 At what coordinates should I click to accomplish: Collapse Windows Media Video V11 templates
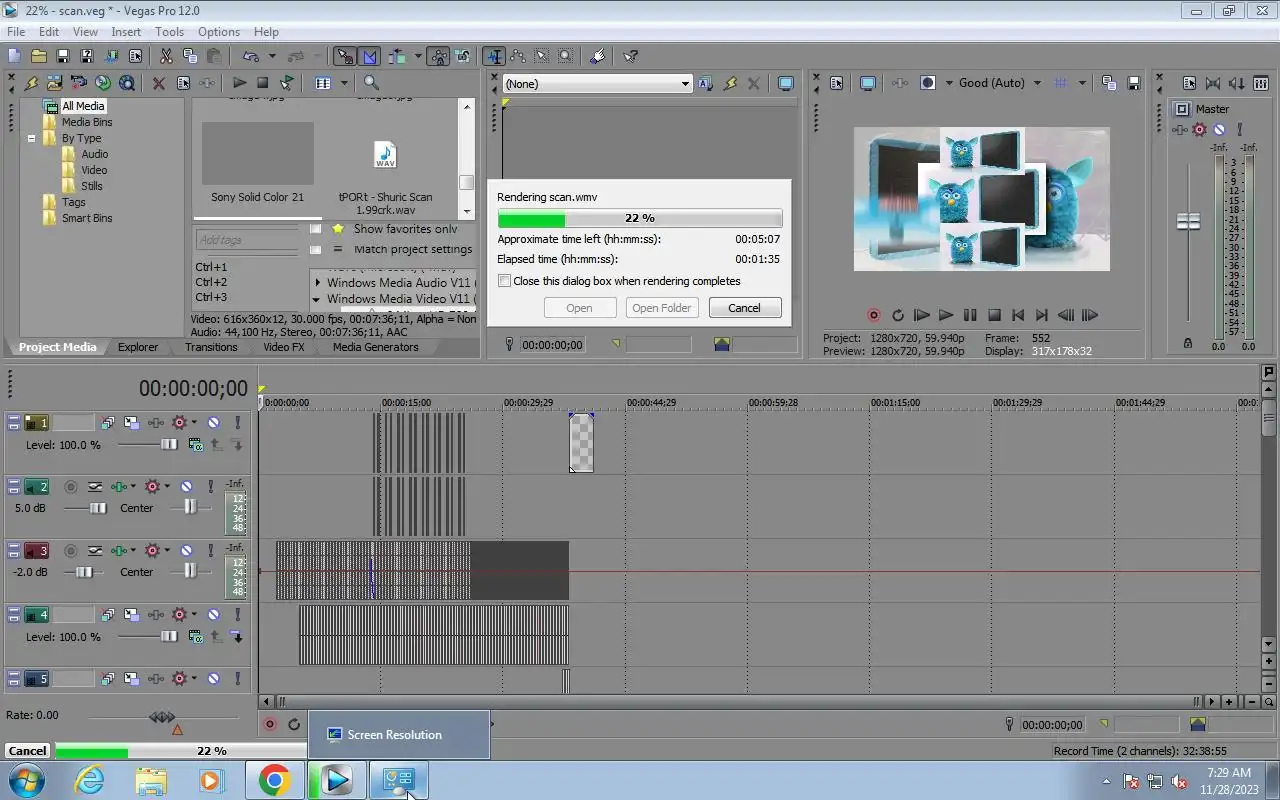click(x=317, y=299)
